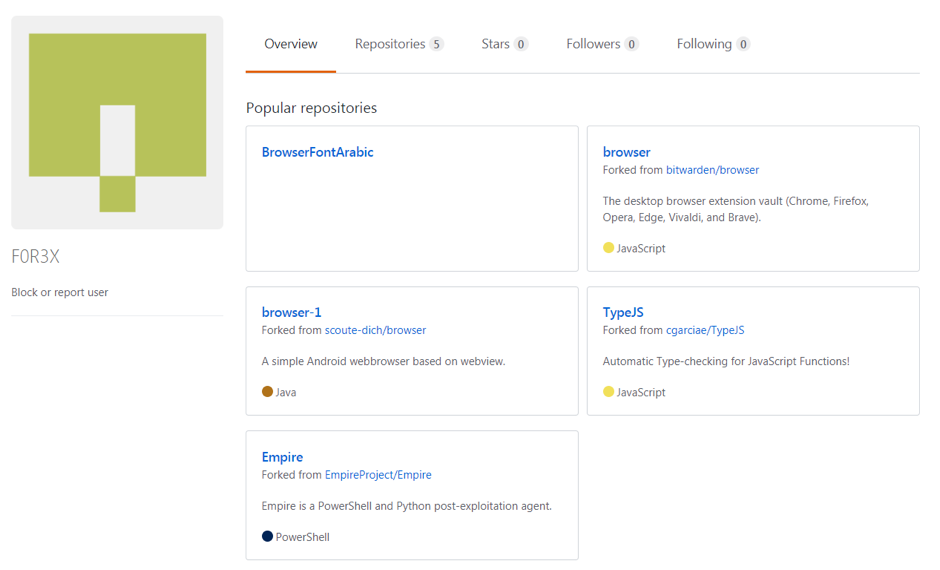Open the bitwarden/browser fork source
Viewport: 940px width, 570px height.
point(712,170)
